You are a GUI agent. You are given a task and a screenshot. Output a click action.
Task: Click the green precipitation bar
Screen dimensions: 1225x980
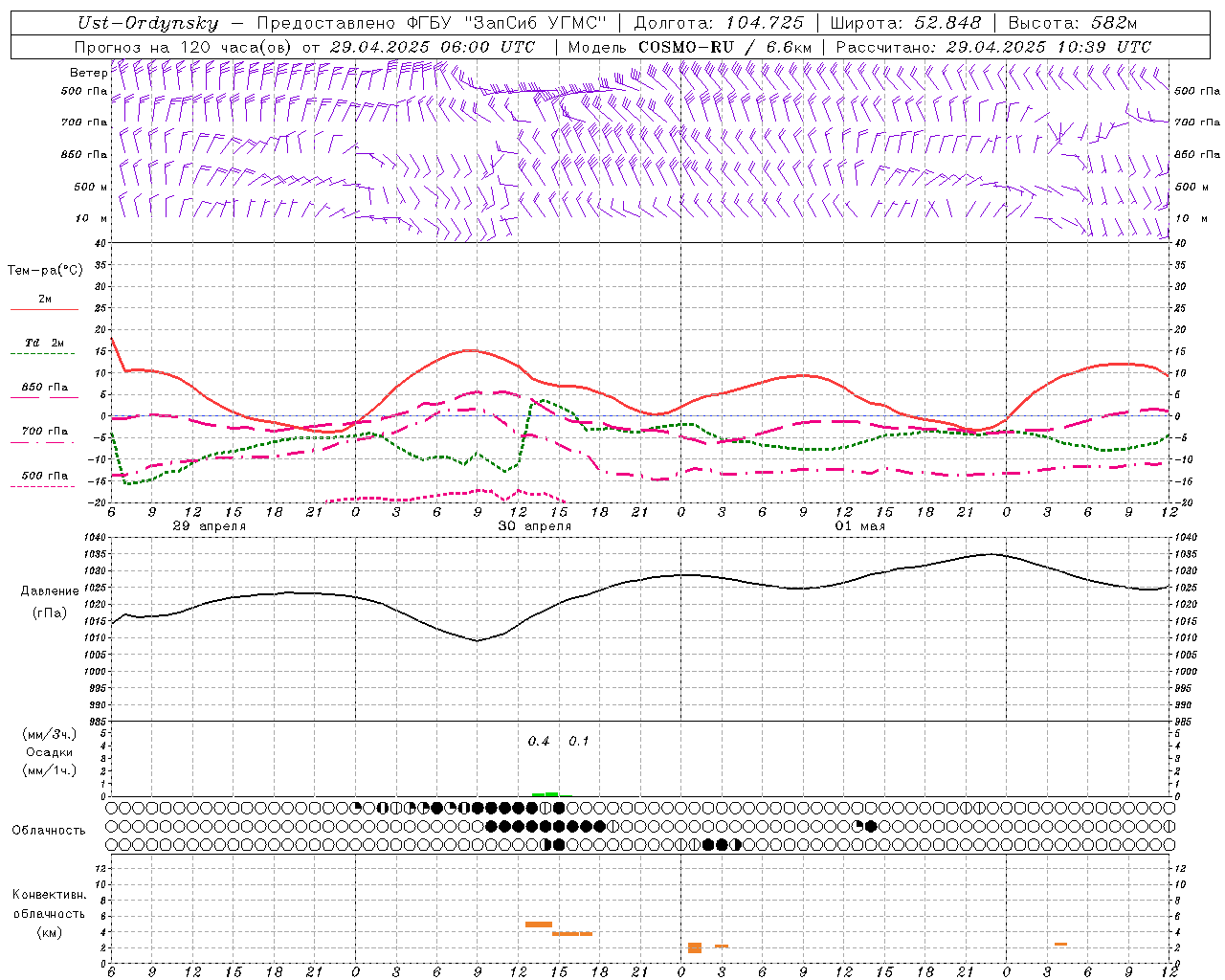coord(546,794)
